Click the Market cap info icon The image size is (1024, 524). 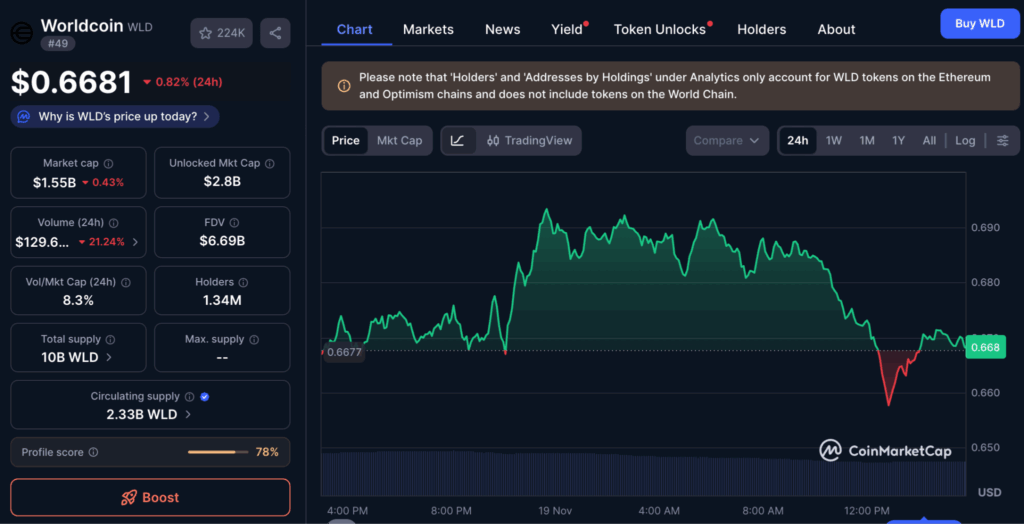109,163
